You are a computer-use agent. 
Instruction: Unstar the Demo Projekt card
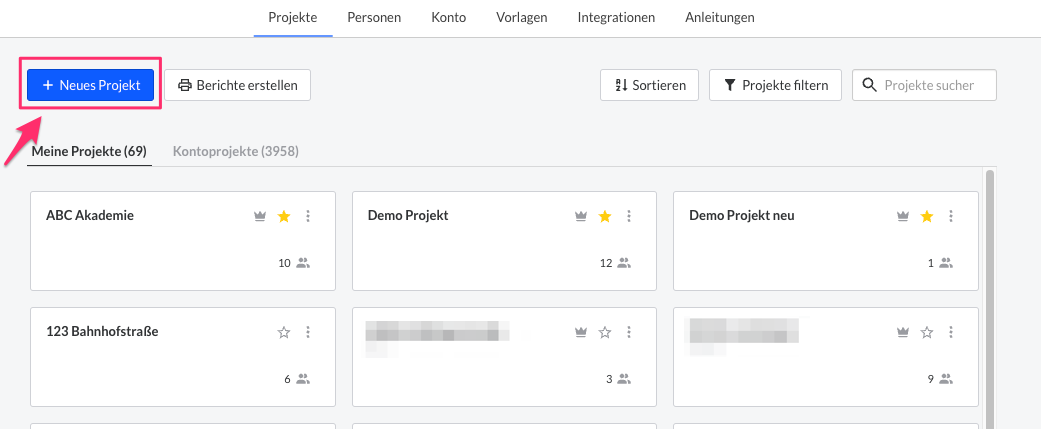point(605,216)
